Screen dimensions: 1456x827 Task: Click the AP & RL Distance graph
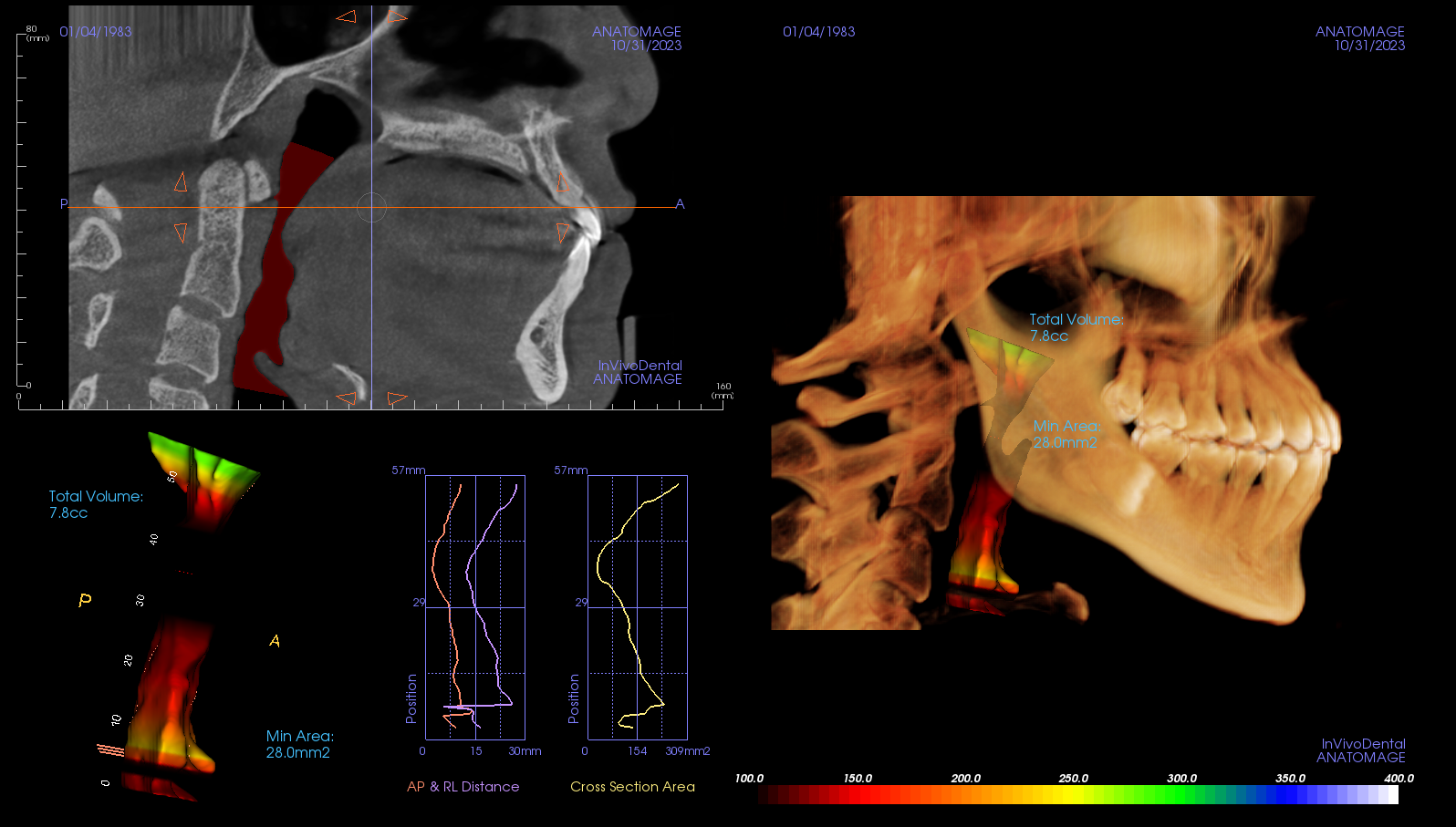pos(474,607)
